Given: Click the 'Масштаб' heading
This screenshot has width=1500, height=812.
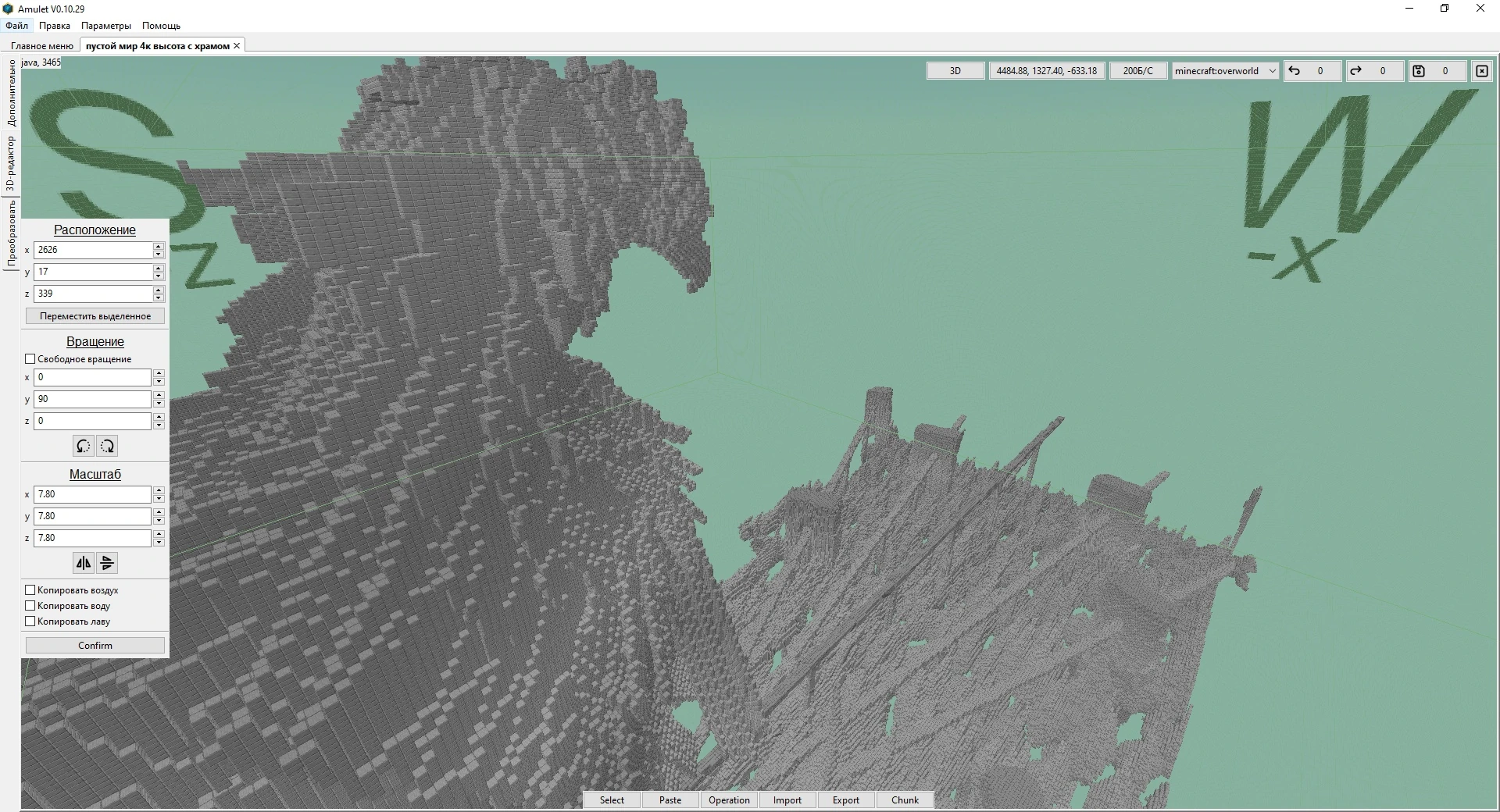Looking at the screenshot, I should [95, 475].
